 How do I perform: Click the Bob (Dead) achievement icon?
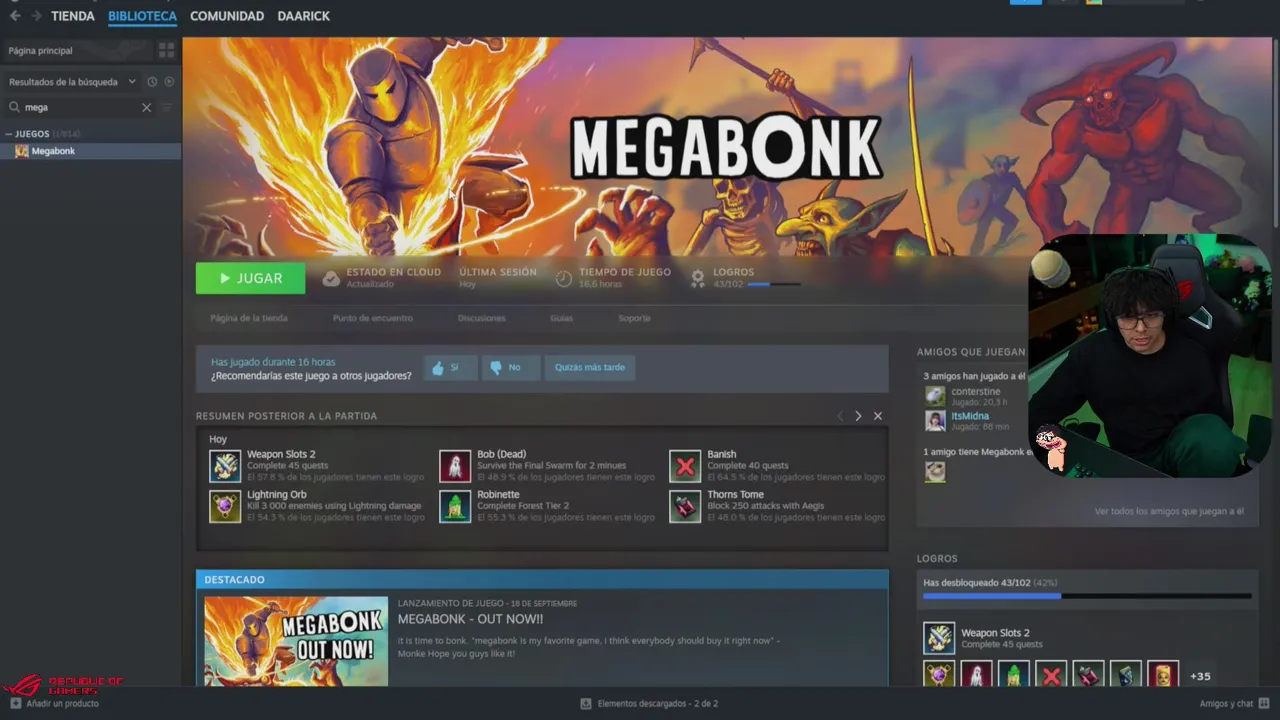(x=455, y=466)
